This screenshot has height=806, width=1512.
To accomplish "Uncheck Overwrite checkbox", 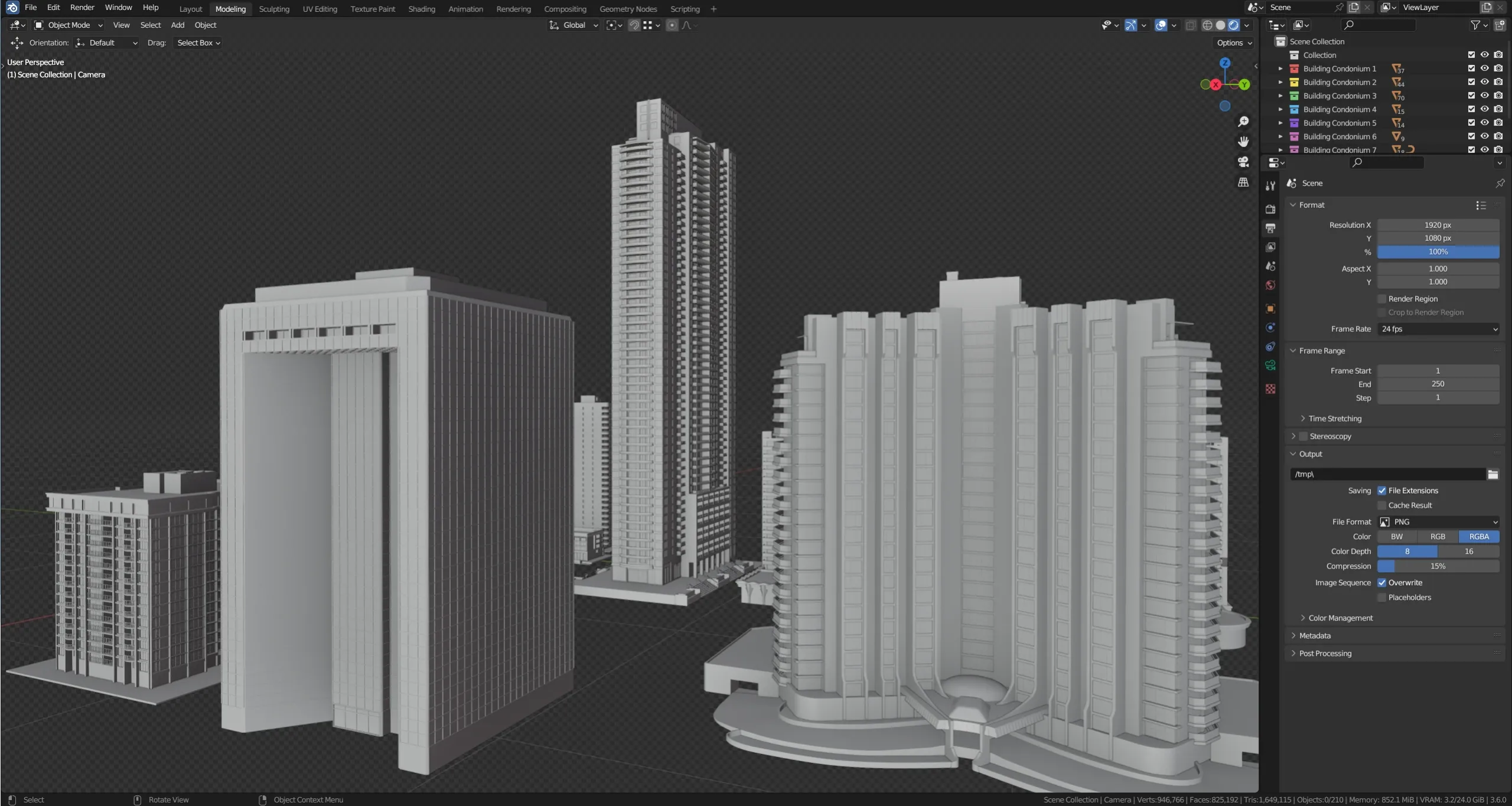I will click(1381, 583).
